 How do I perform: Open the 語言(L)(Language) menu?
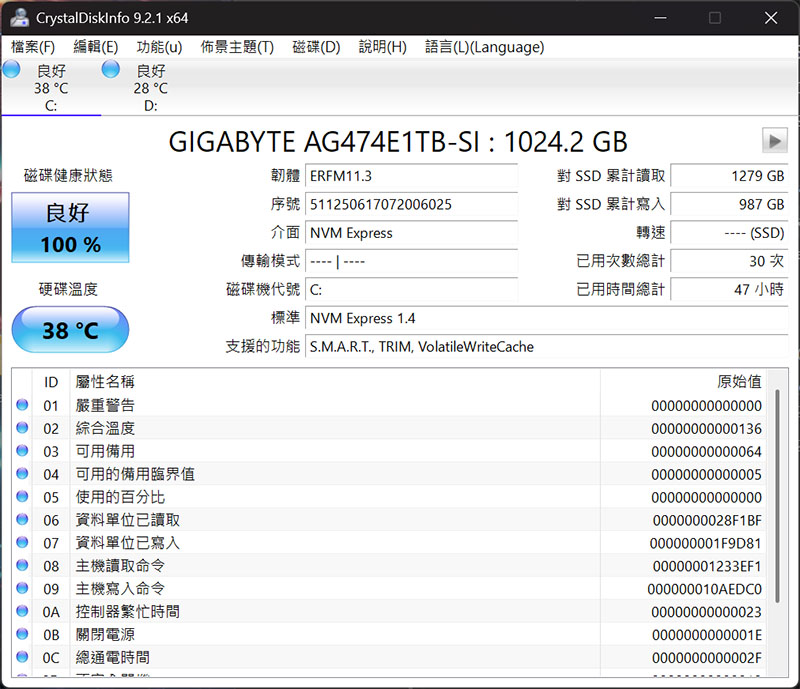tap(484, 47)
